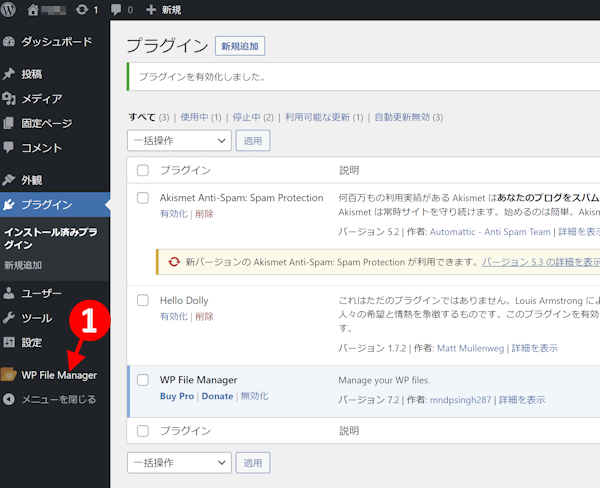
Task: Open 設定 menu item
Action: click(x=32, y=342)
